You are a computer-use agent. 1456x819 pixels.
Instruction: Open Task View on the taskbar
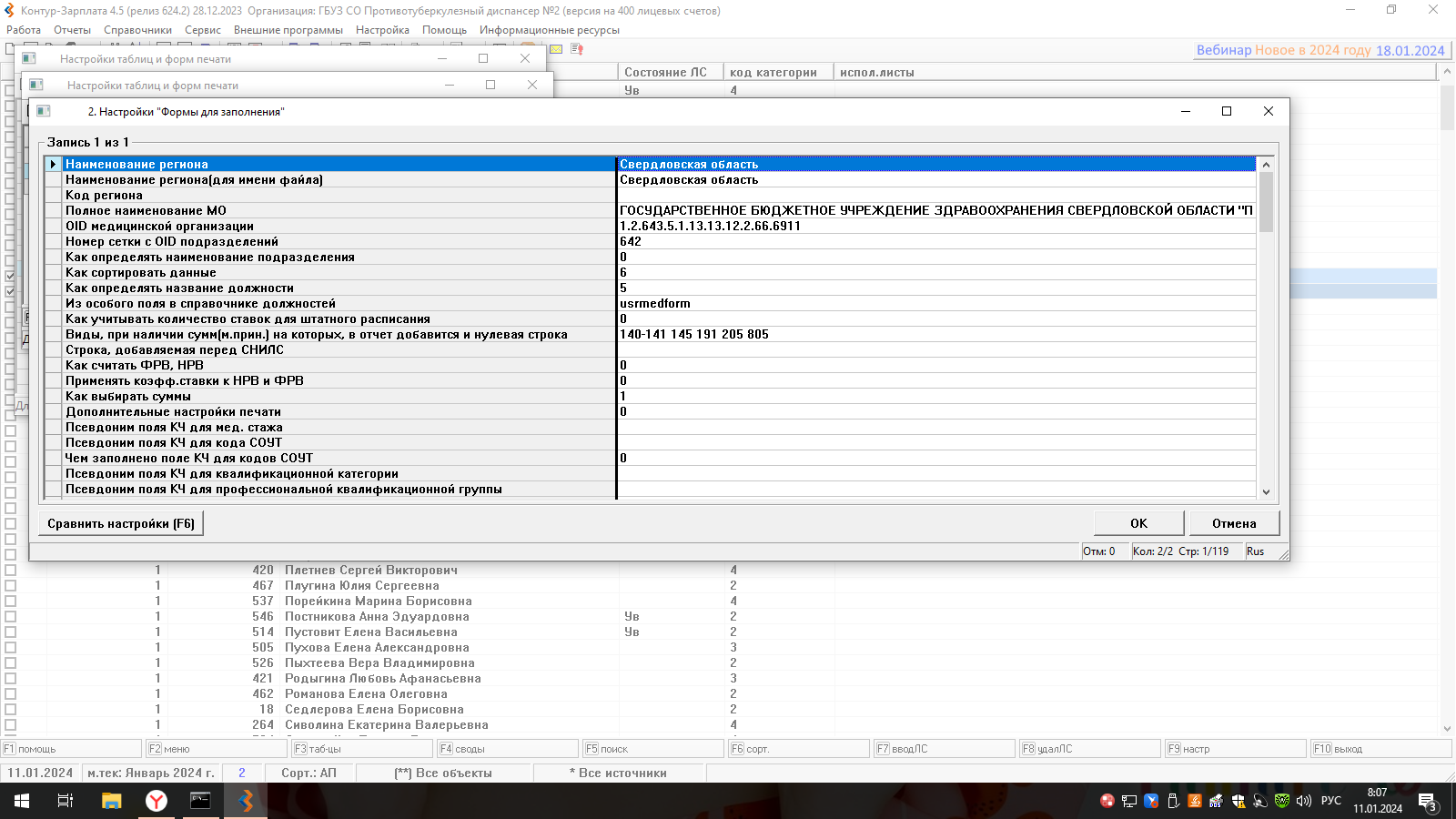66,801
